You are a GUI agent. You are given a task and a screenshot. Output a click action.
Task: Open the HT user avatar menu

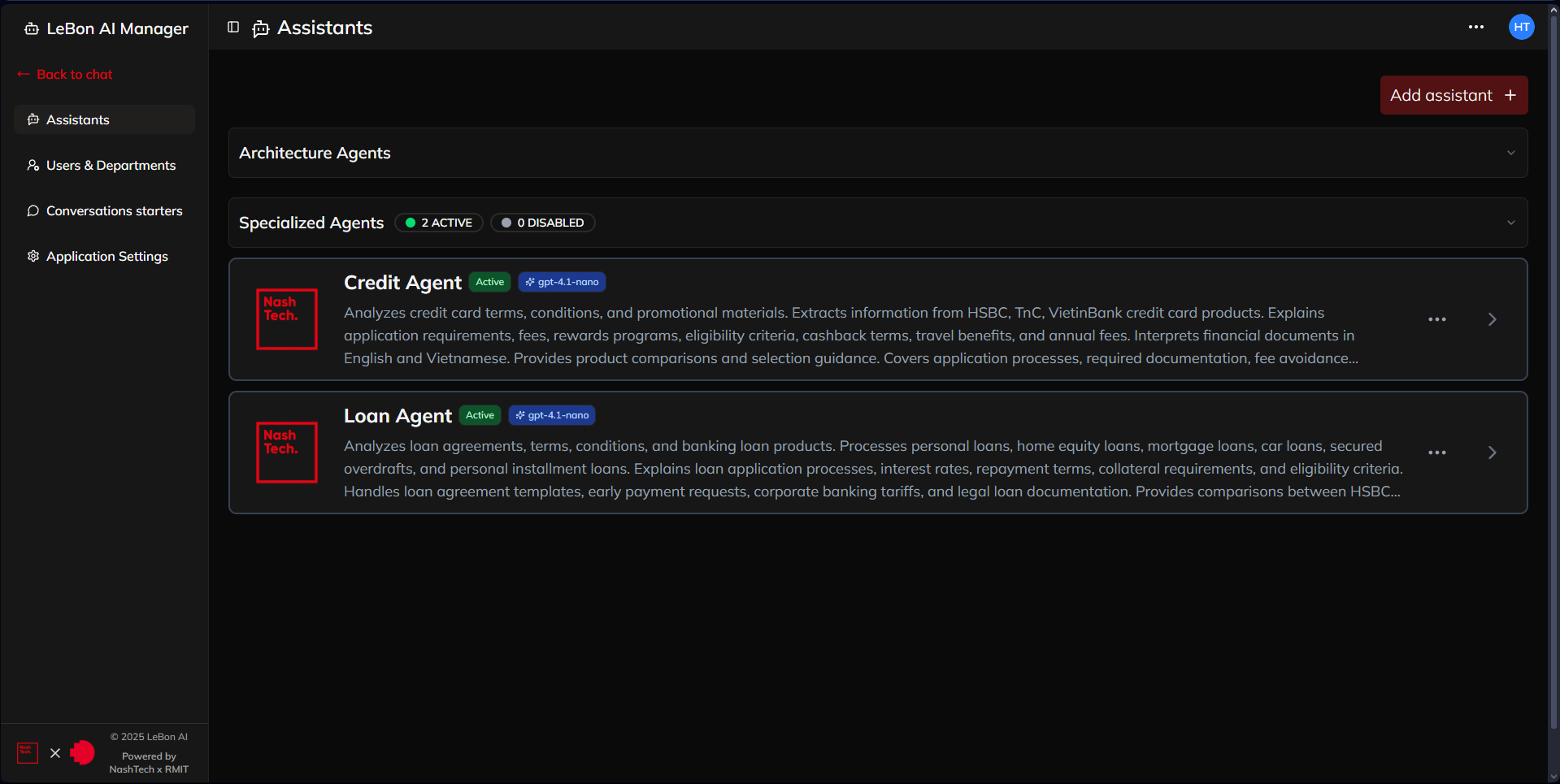coord(1521,27)
